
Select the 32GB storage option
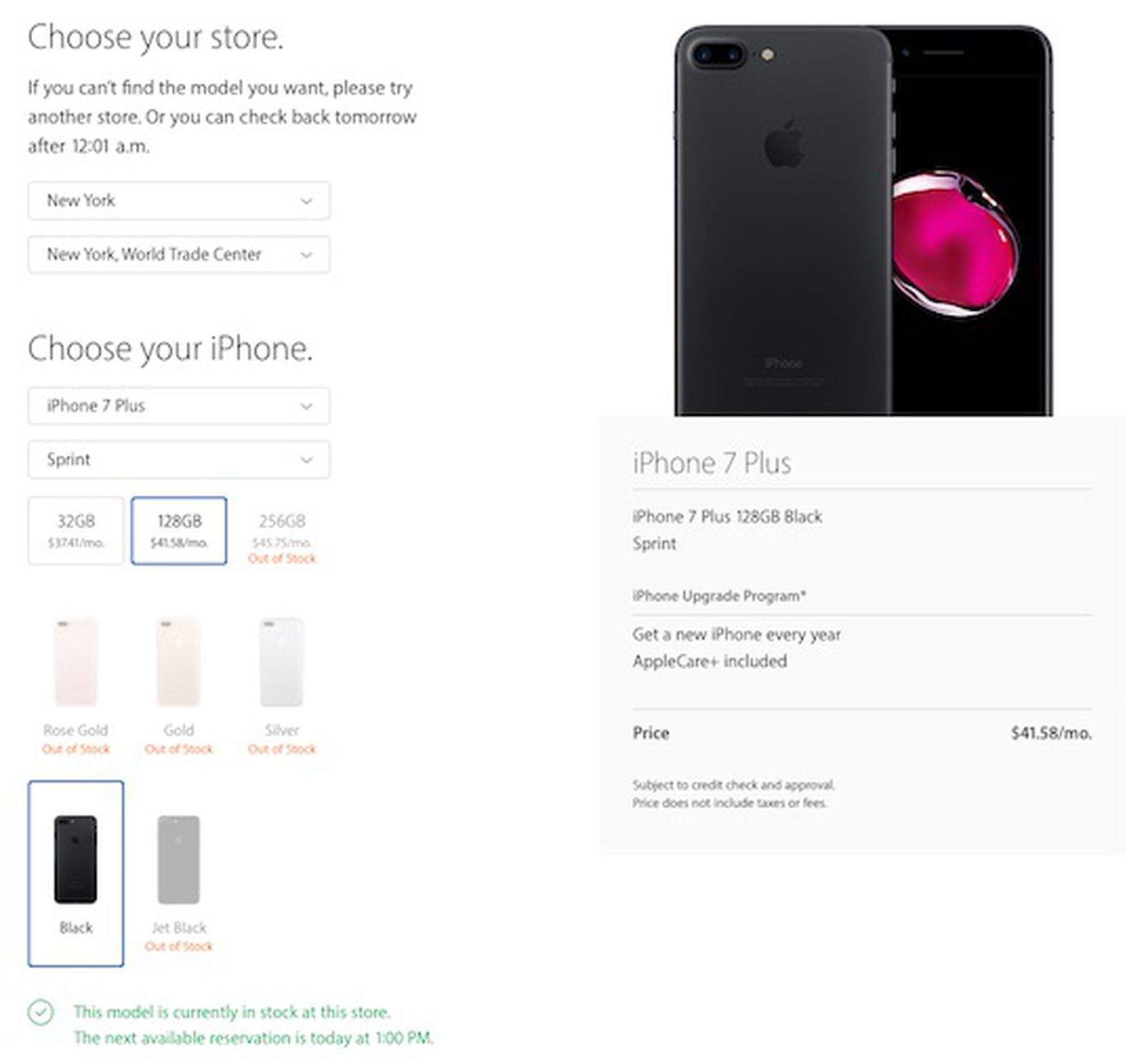click(x=76, y=531)
